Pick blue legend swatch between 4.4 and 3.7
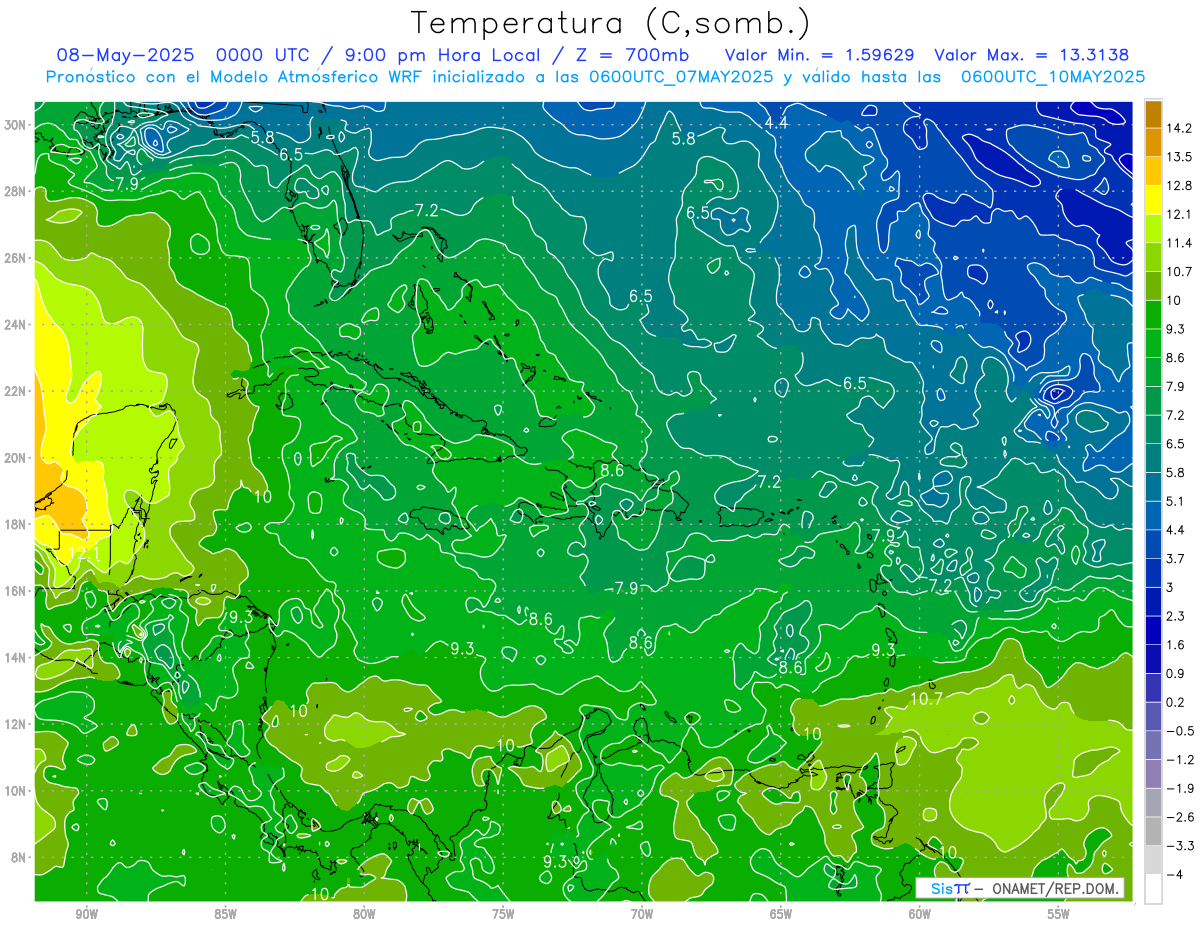 pos(1153,544)
